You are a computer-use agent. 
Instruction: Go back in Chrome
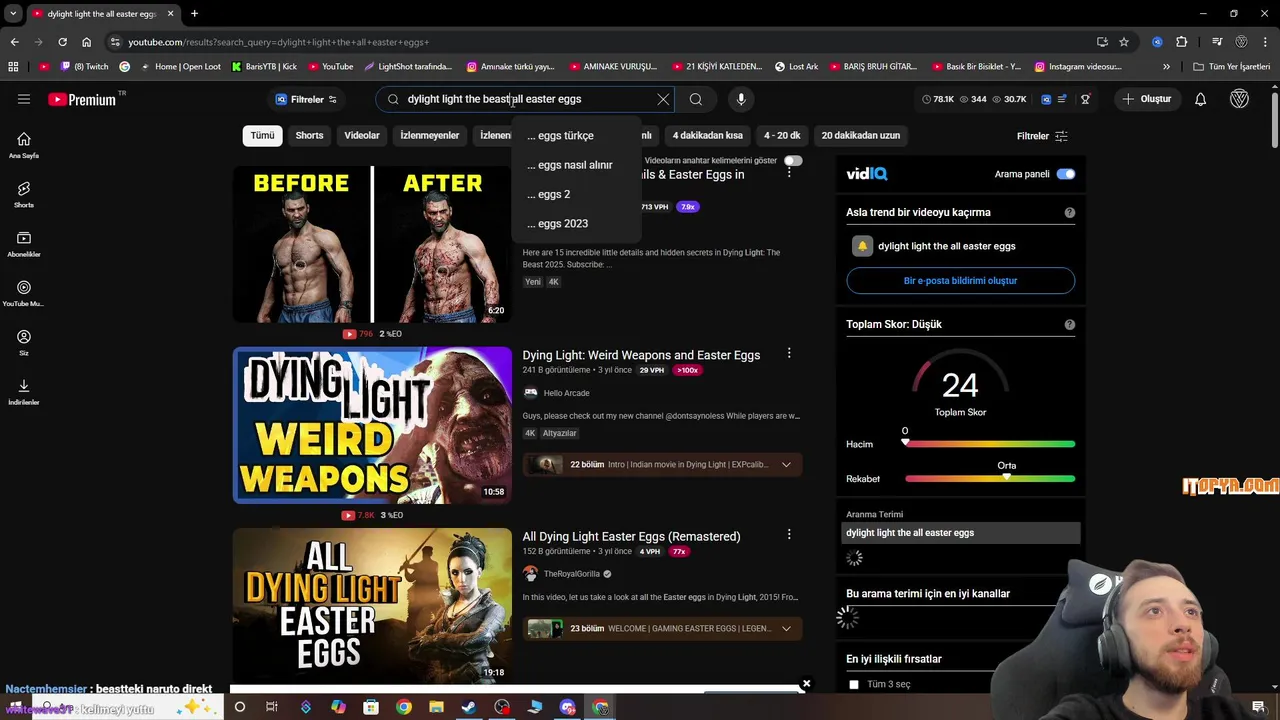click(14, 42)
